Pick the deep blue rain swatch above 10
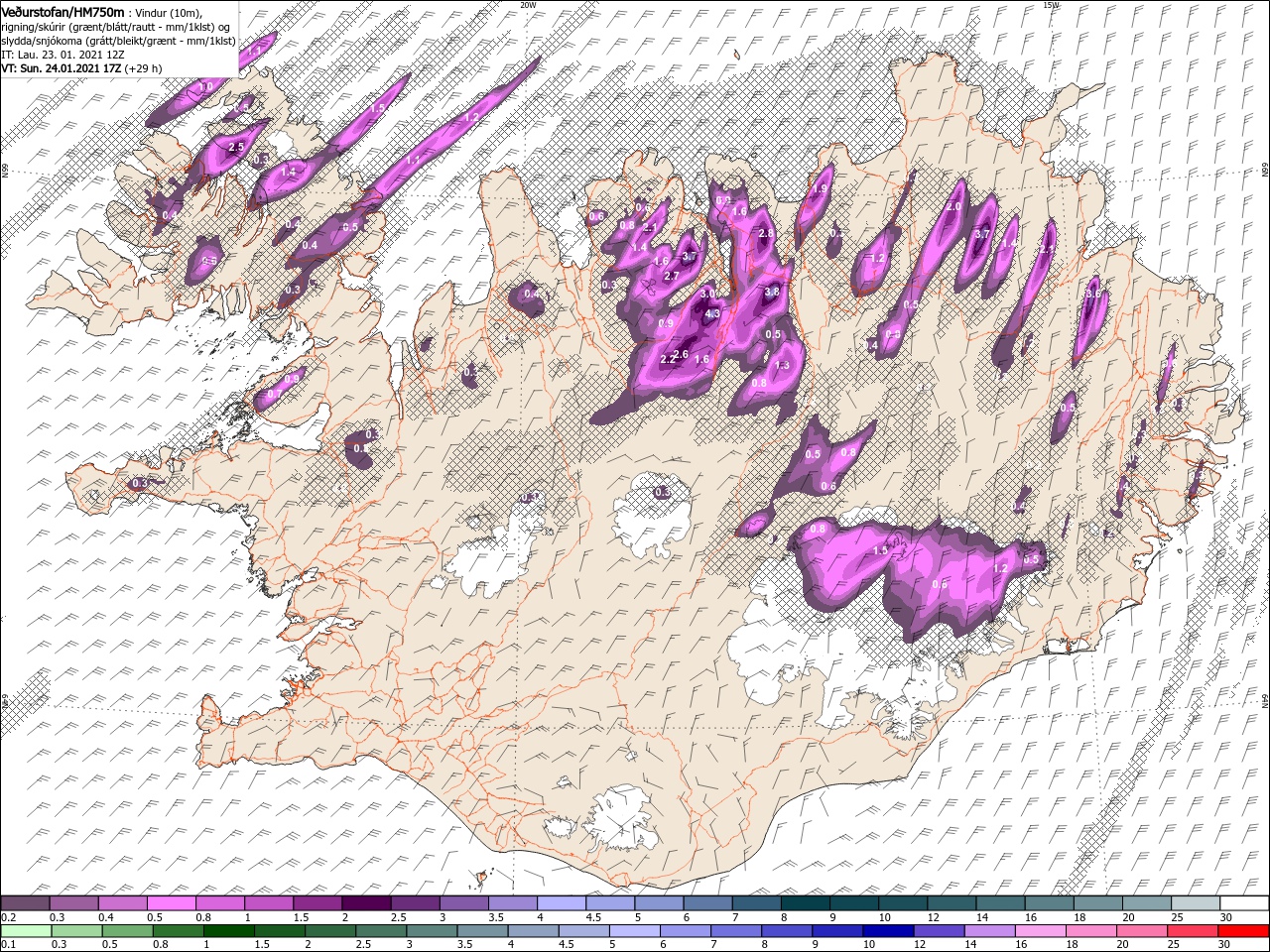This screenshot has width=1270, height=952. coord(887,931)
